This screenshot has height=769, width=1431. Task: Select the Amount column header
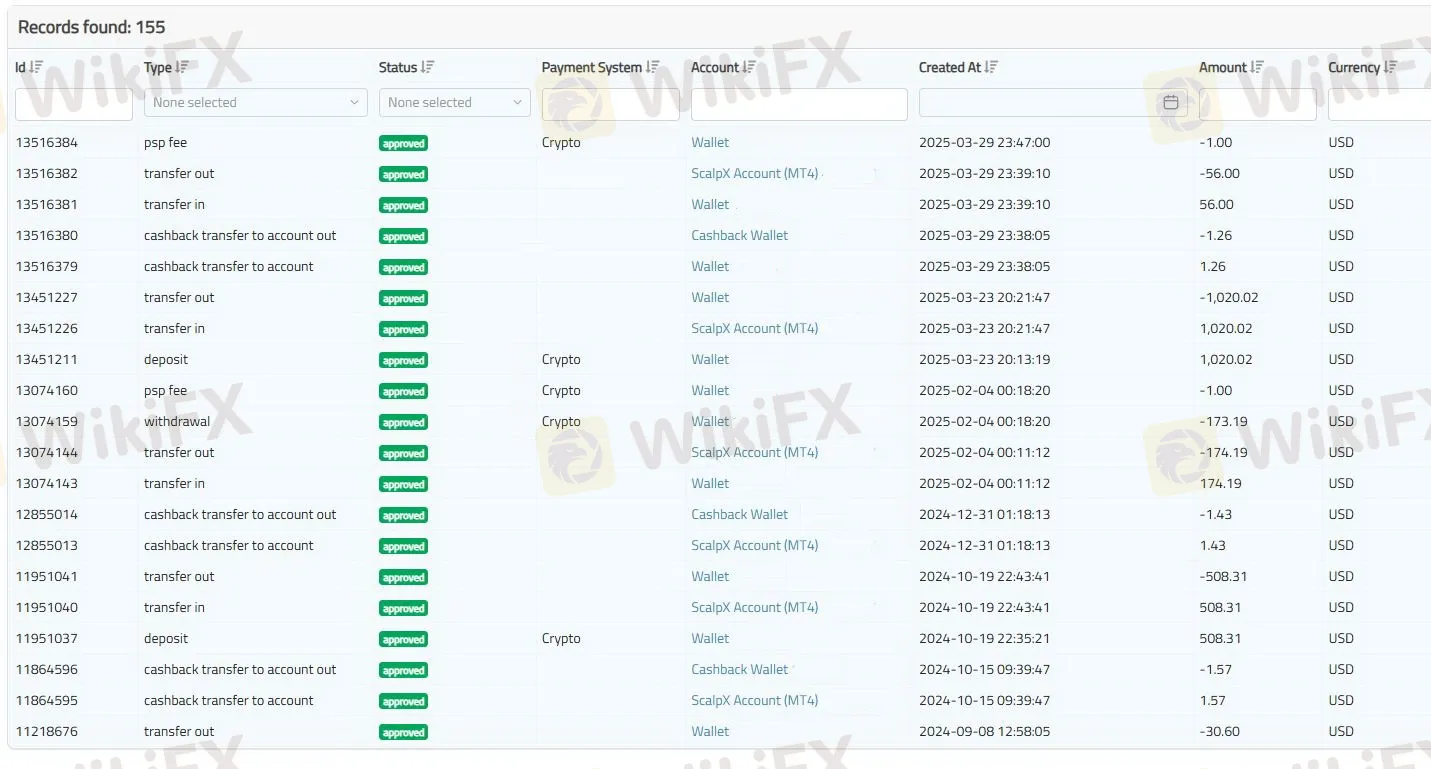[x=1223, y=67]
